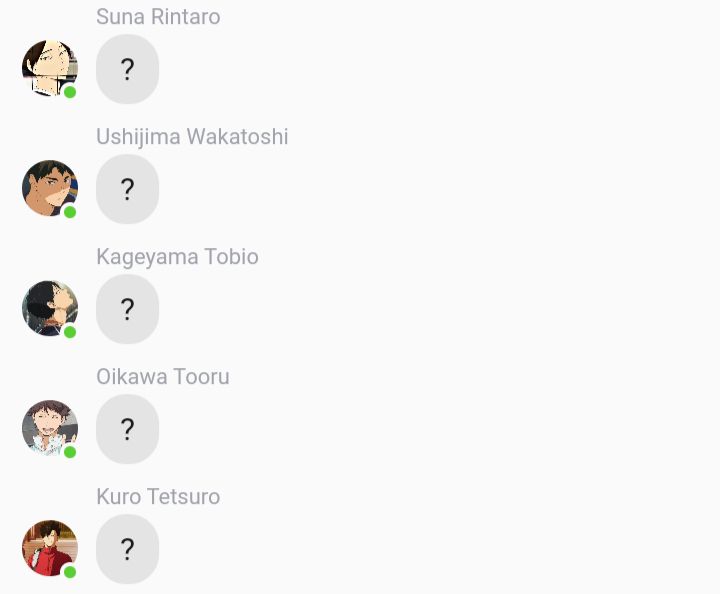This screenshot has width=720, height=594.
Task: Select Oikawa Tooru's question mark message bubble
Action: (127, 429)
